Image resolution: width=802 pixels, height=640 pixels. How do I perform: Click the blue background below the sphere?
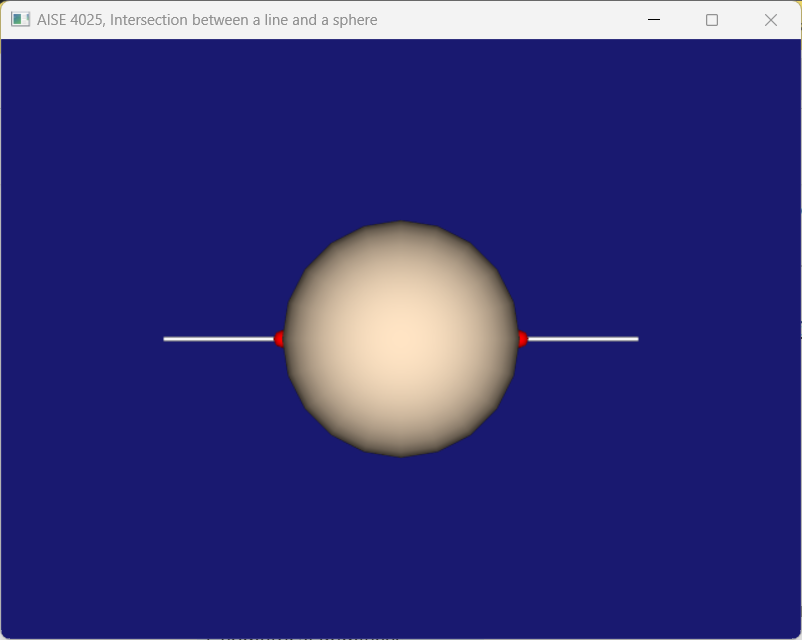[x=401, y=540]
